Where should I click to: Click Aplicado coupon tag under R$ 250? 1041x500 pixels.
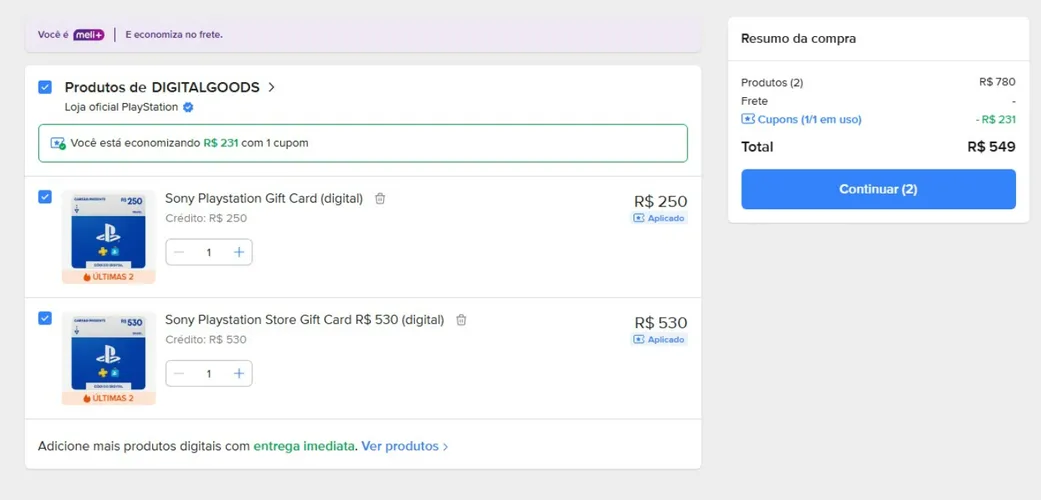pos(659,218)
